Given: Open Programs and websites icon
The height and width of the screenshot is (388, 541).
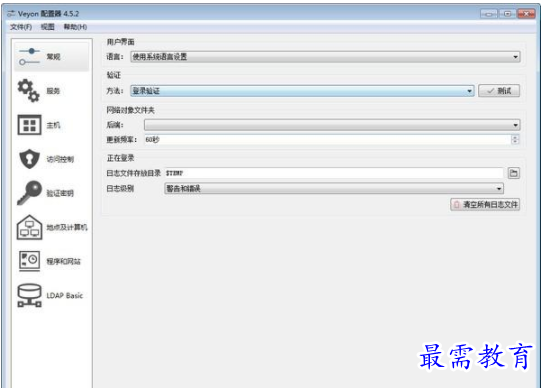Looking at the screenshot, I should [x=29, y=261].
